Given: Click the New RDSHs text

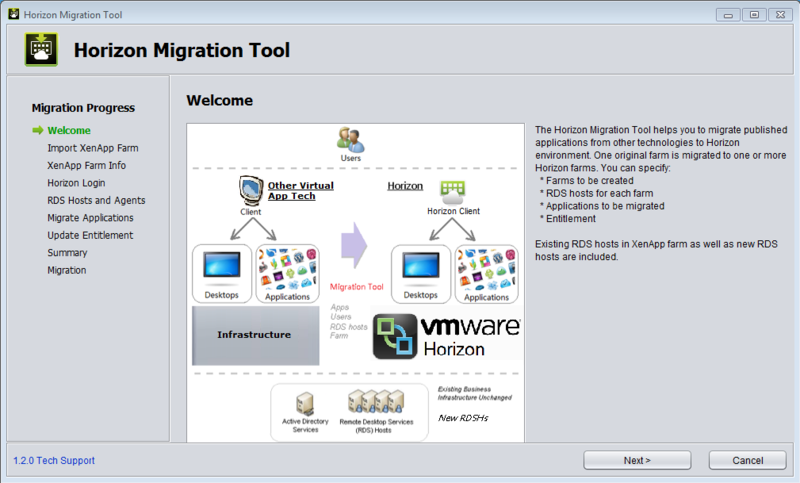Looking at the screenshot, I should pos(463,418).
